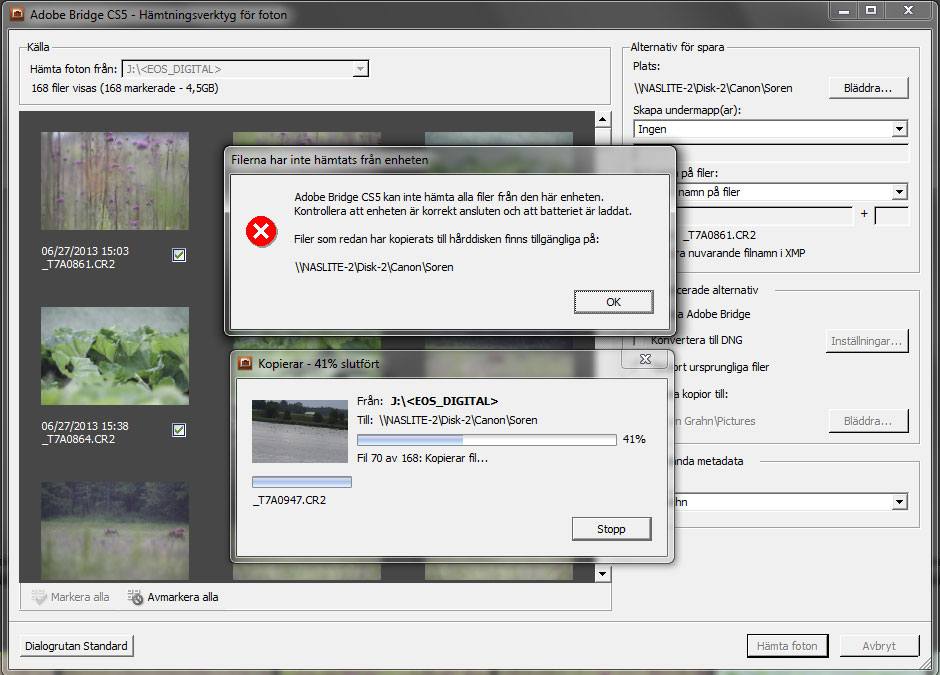Image resolution: width=940 pixels, height=675 pixels.
Task: Deselect all photos with Avmarkera alla
Action: click(173, 597)
